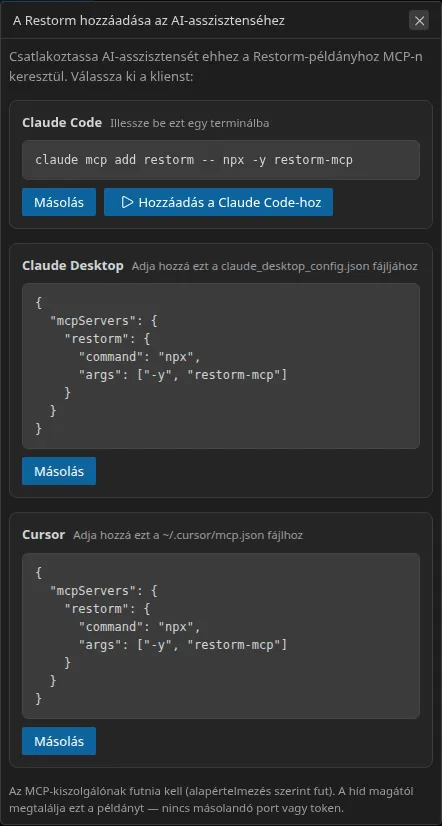This screenshot has height=826, width=442.
Task: Click the Claude Code heading
Action: click(x=62, y=123)
